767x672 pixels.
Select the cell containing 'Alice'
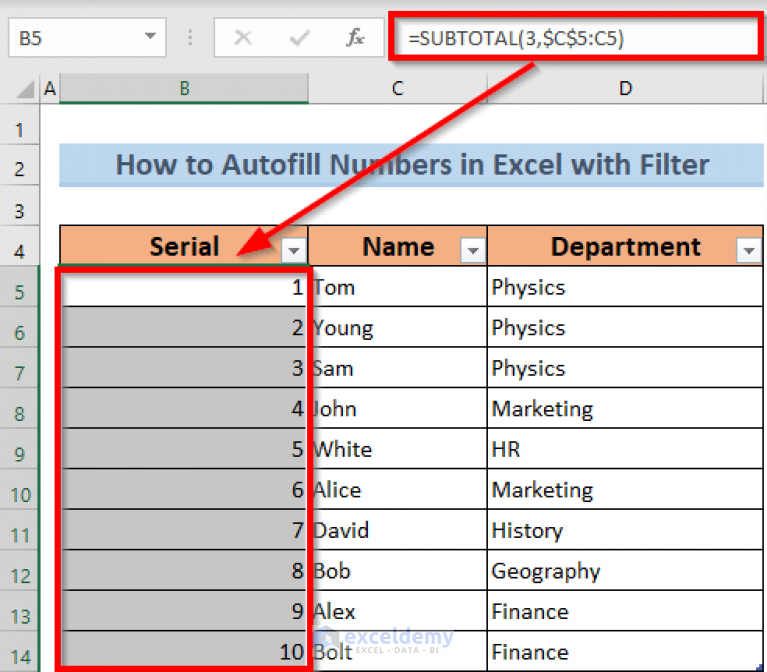[x=398, y=490]
